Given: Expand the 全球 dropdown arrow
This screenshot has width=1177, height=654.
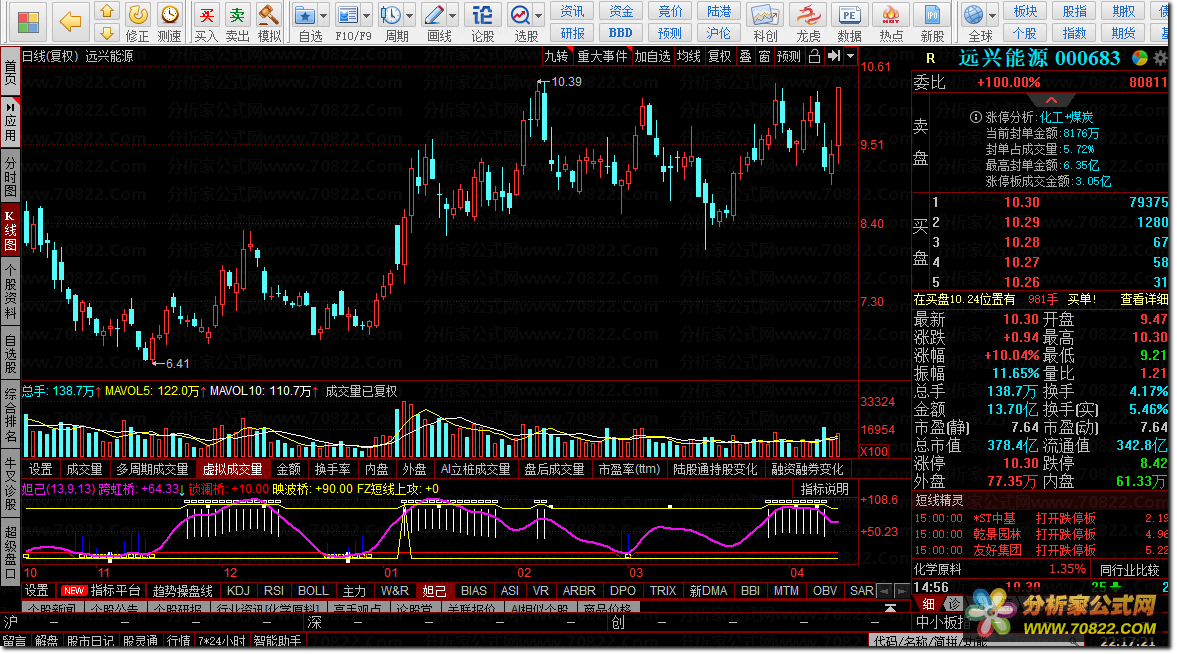Looking at the screenshot, I should [992, 16].
